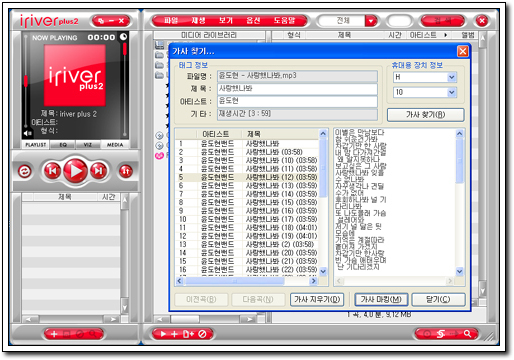
Task: Open the device dropdown showing 10
Action: coord(451,92)
